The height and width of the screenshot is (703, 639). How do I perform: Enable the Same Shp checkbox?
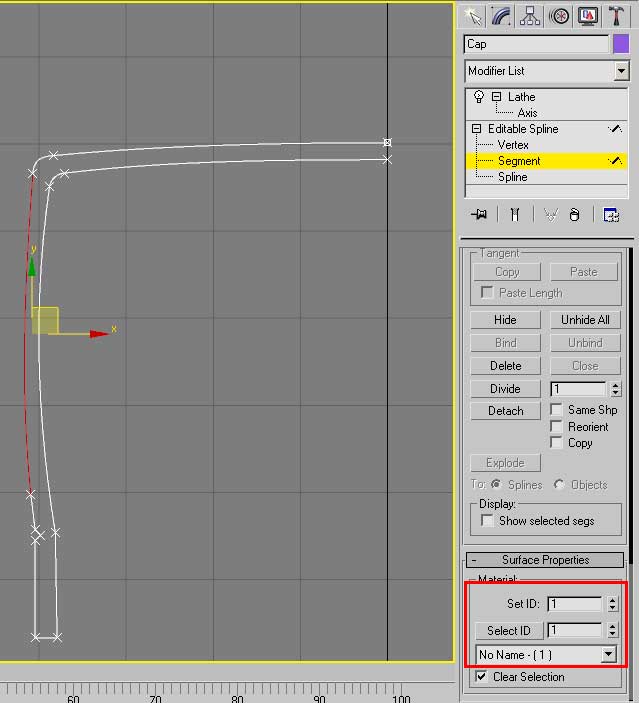point(557,410)
